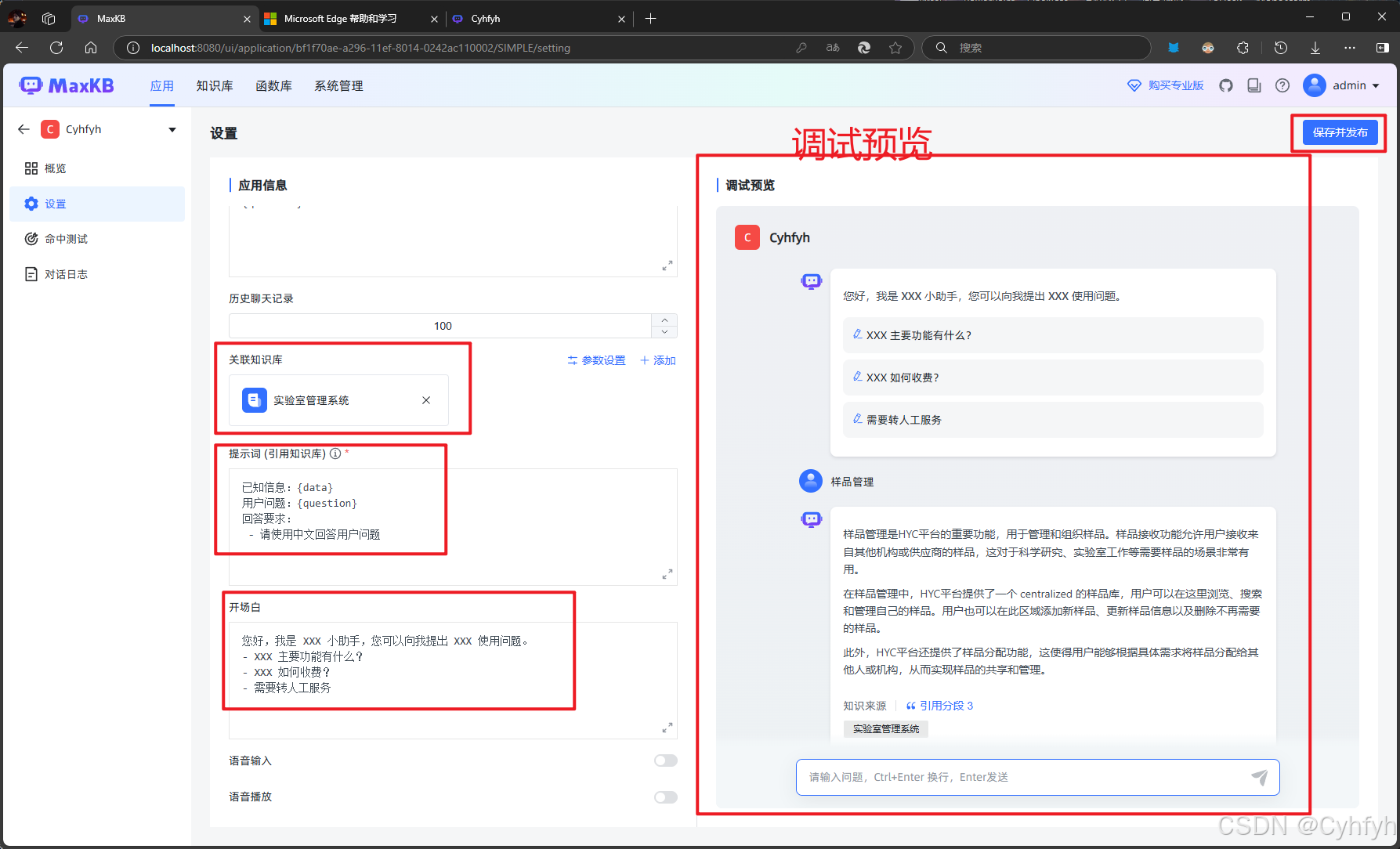Viewport: 1400px width, 849px height.
Task: Select 对话日志 in the sidebar
Action: [x=97, y=274]
